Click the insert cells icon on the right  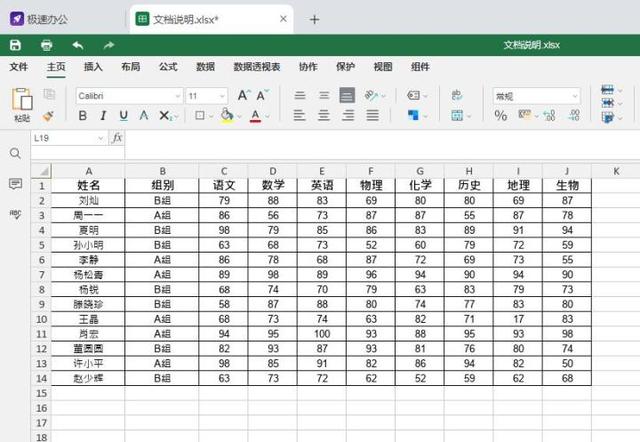tap(607, 90)
